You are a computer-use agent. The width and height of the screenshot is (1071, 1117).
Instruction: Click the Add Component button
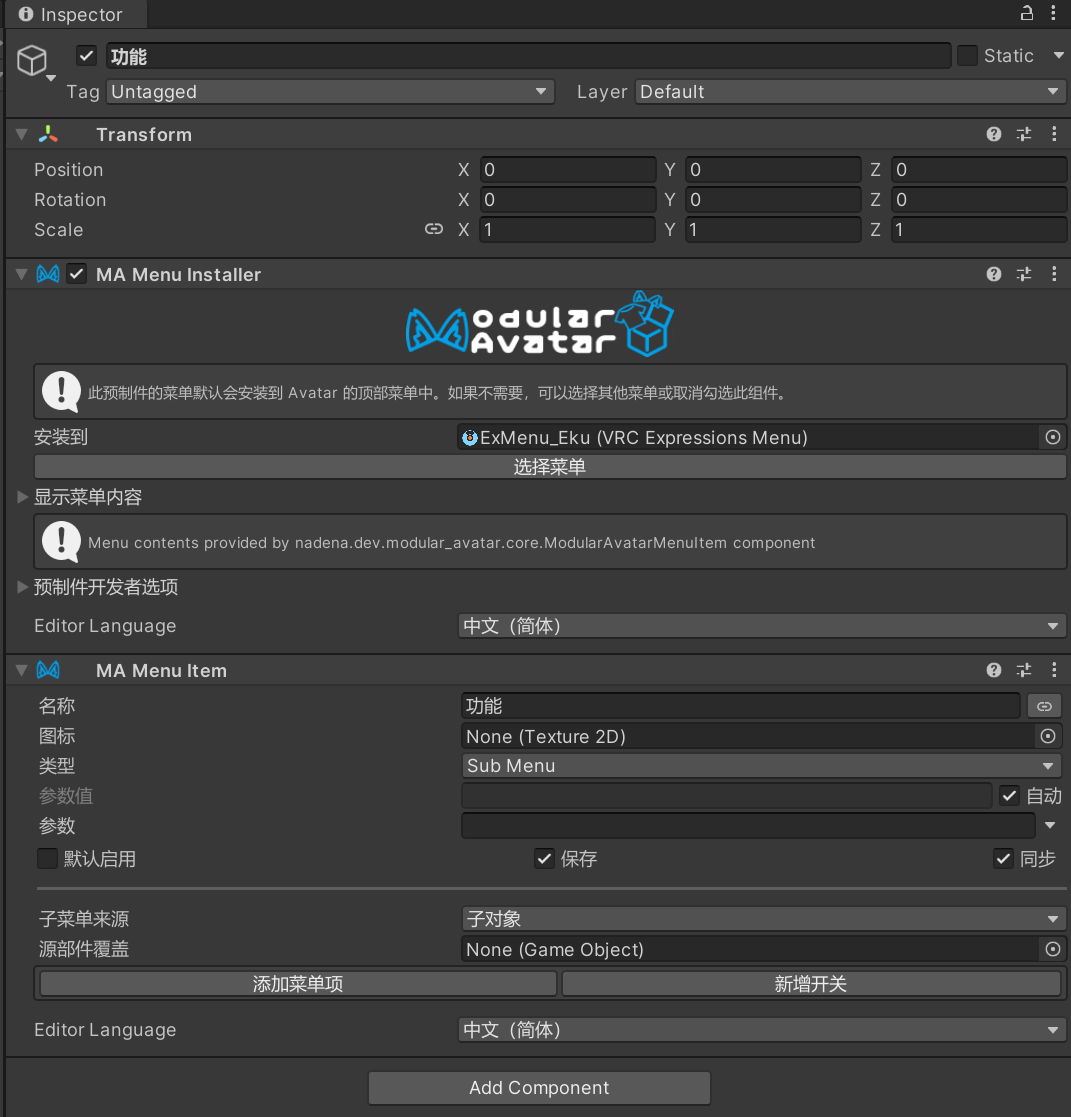tap(539, 1088)
